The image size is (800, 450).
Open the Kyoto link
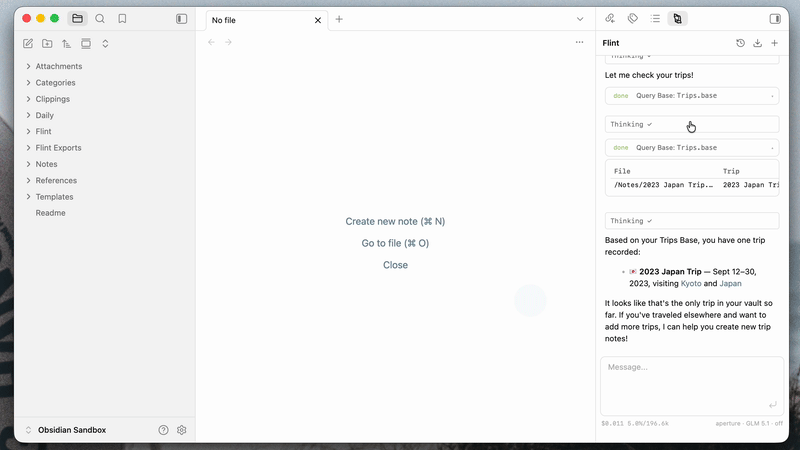[x=691, y=284]
